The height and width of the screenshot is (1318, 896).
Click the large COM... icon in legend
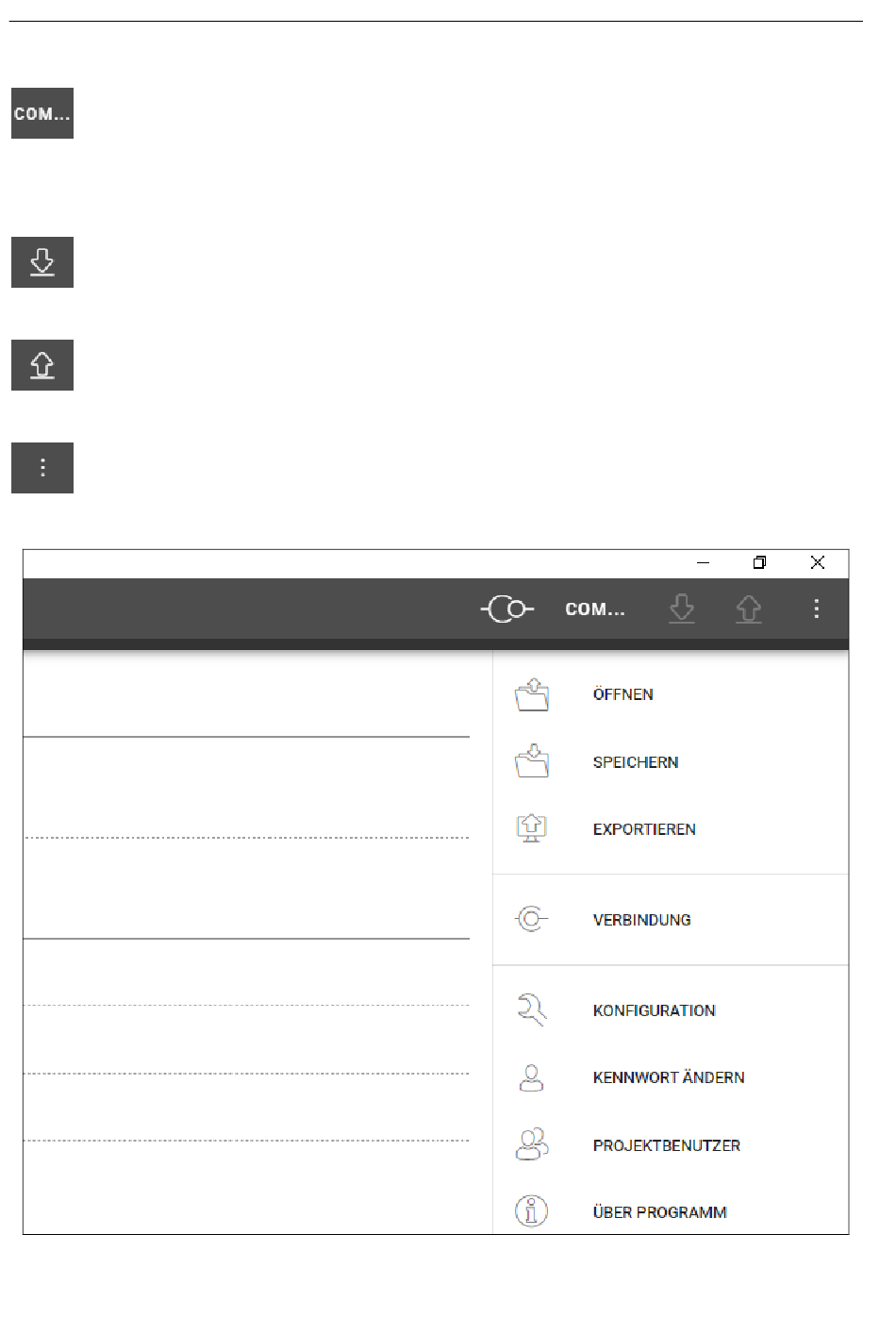click(x=42, y=113)
